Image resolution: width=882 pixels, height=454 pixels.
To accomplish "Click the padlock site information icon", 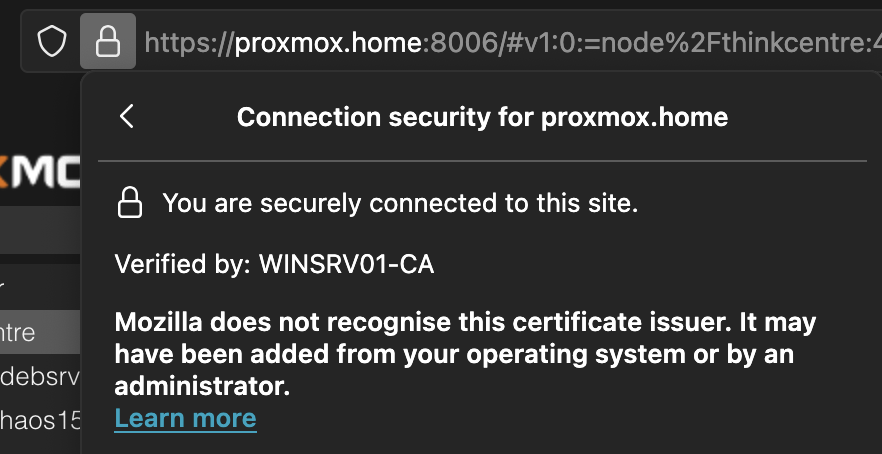I will click(108, 41).
